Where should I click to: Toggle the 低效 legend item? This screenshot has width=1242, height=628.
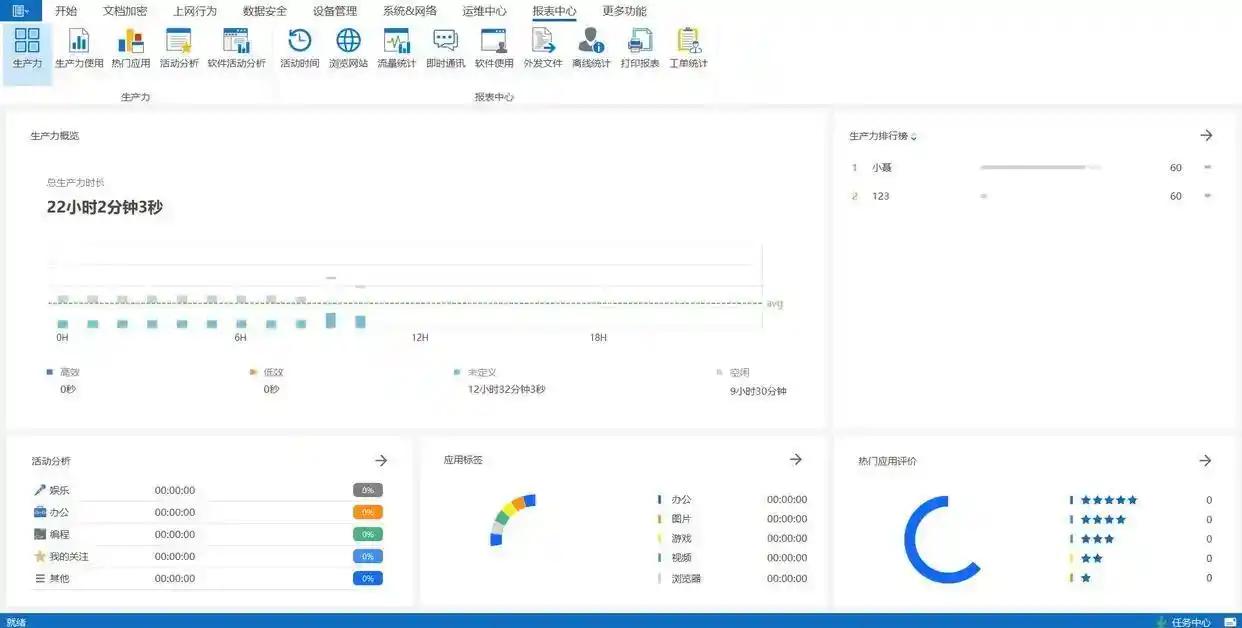tap(267, 372)
